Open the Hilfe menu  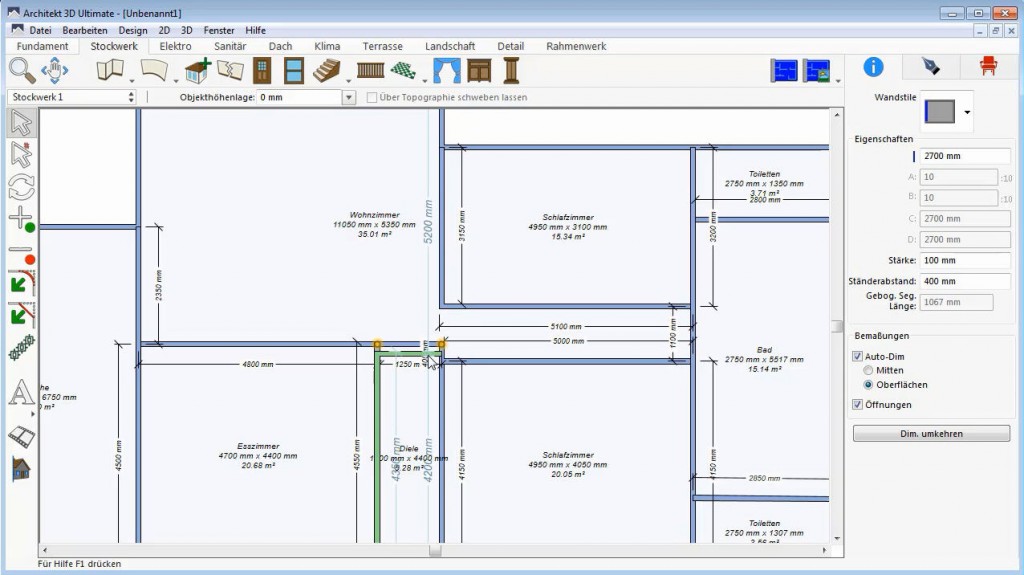point(255,30)
